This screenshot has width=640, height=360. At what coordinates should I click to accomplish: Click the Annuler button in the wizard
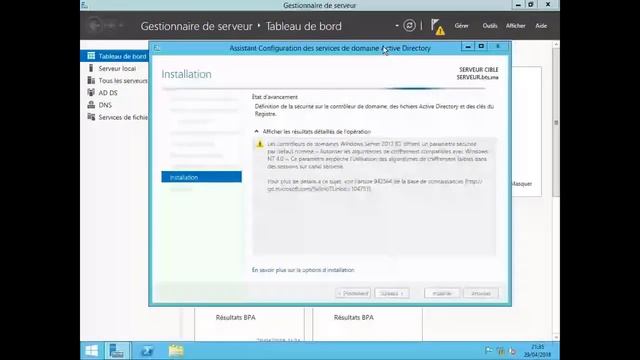point(481,293)
